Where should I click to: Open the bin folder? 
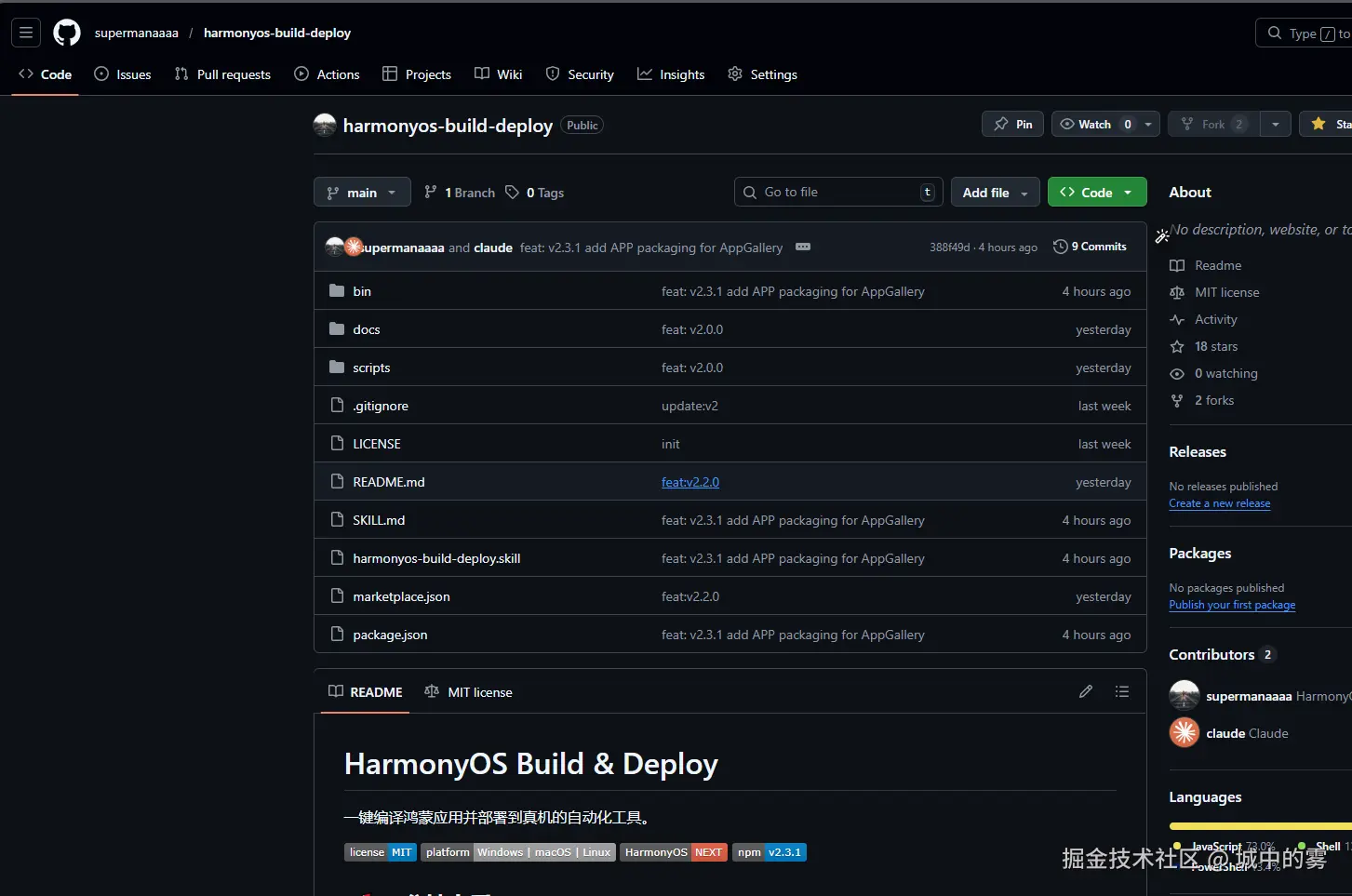[362, 291]
